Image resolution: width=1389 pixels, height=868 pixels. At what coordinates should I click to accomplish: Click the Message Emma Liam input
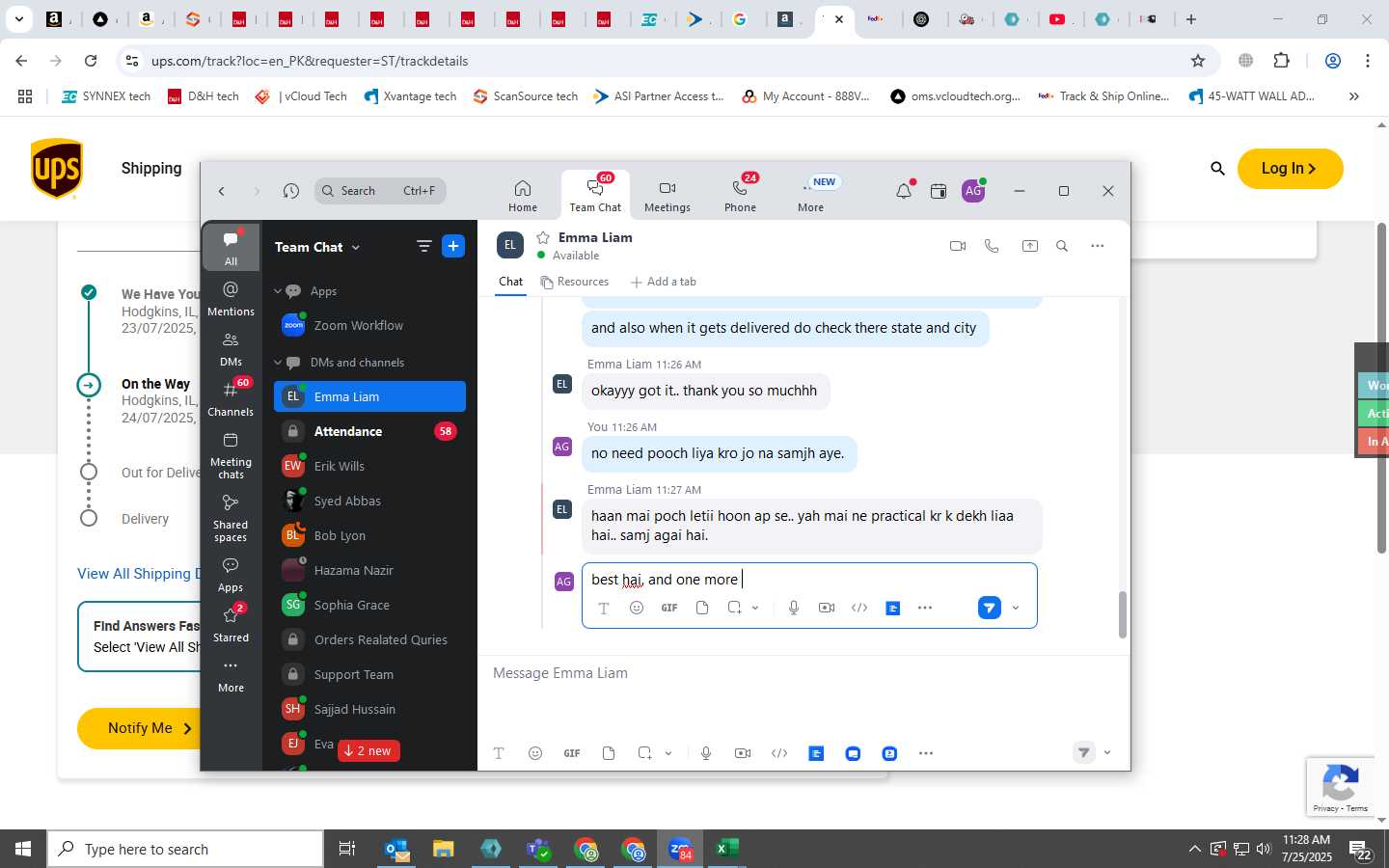[x=803, y=673]
